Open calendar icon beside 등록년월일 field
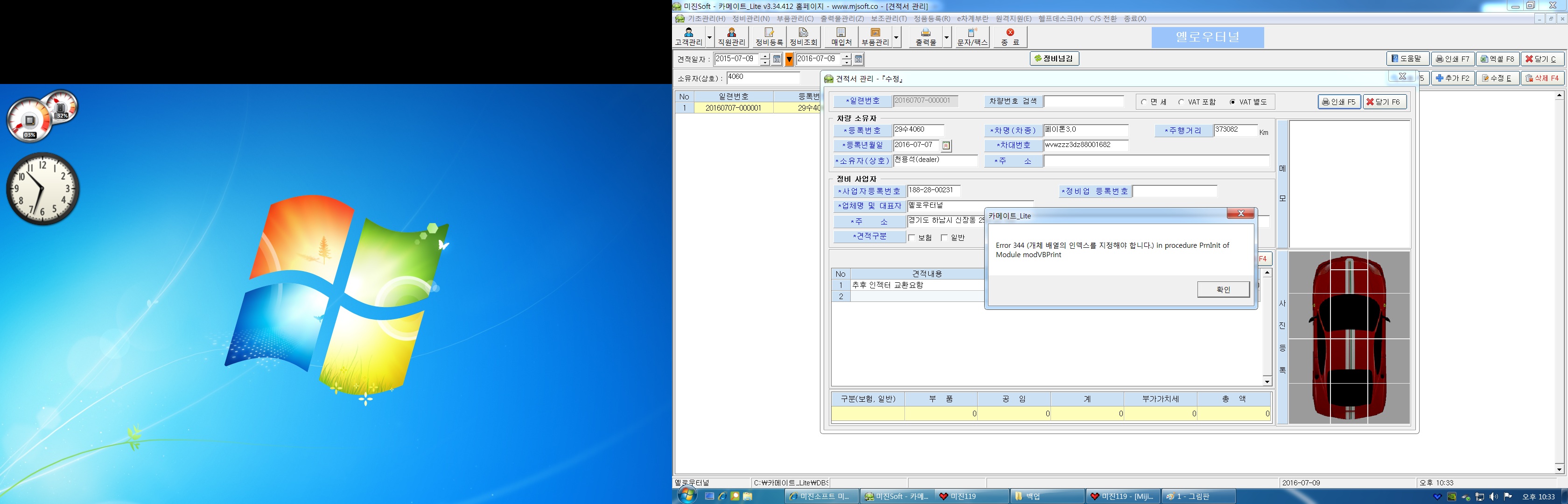Viewport: 1568px width, 504px height. pyautogui.click(x=946, y=146)
